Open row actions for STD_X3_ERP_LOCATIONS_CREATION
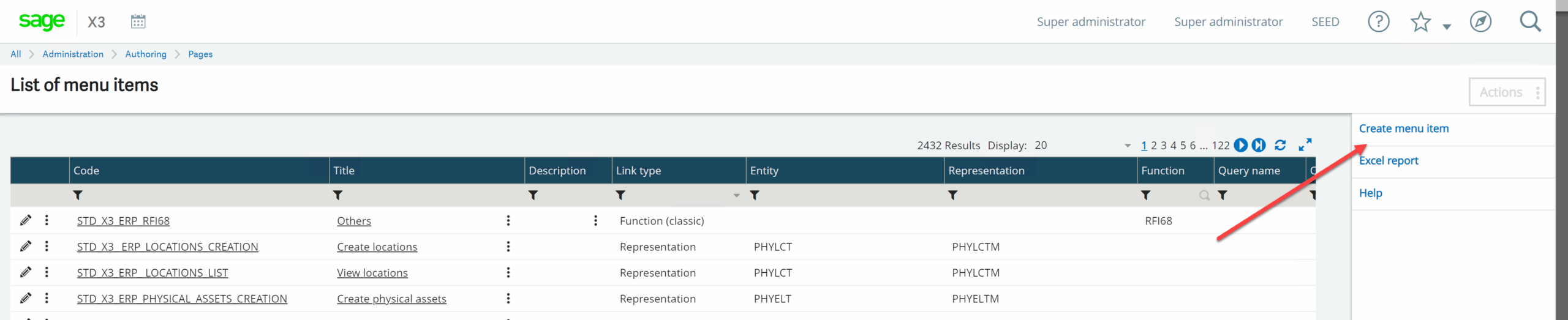The image size is (1568, 320). 47,246
